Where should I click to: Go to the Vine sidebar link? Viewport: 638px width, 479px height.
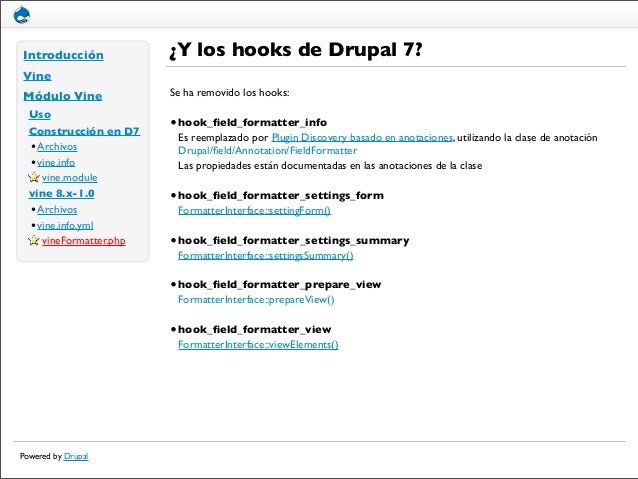(37, 76)
